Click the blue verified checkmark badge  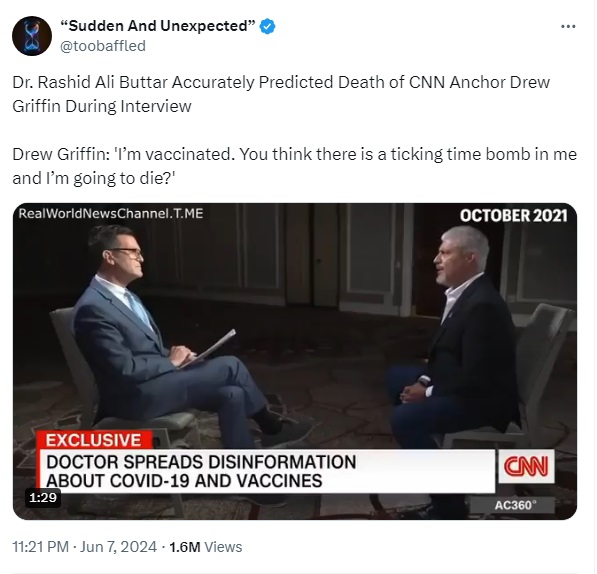click(267, 26)
